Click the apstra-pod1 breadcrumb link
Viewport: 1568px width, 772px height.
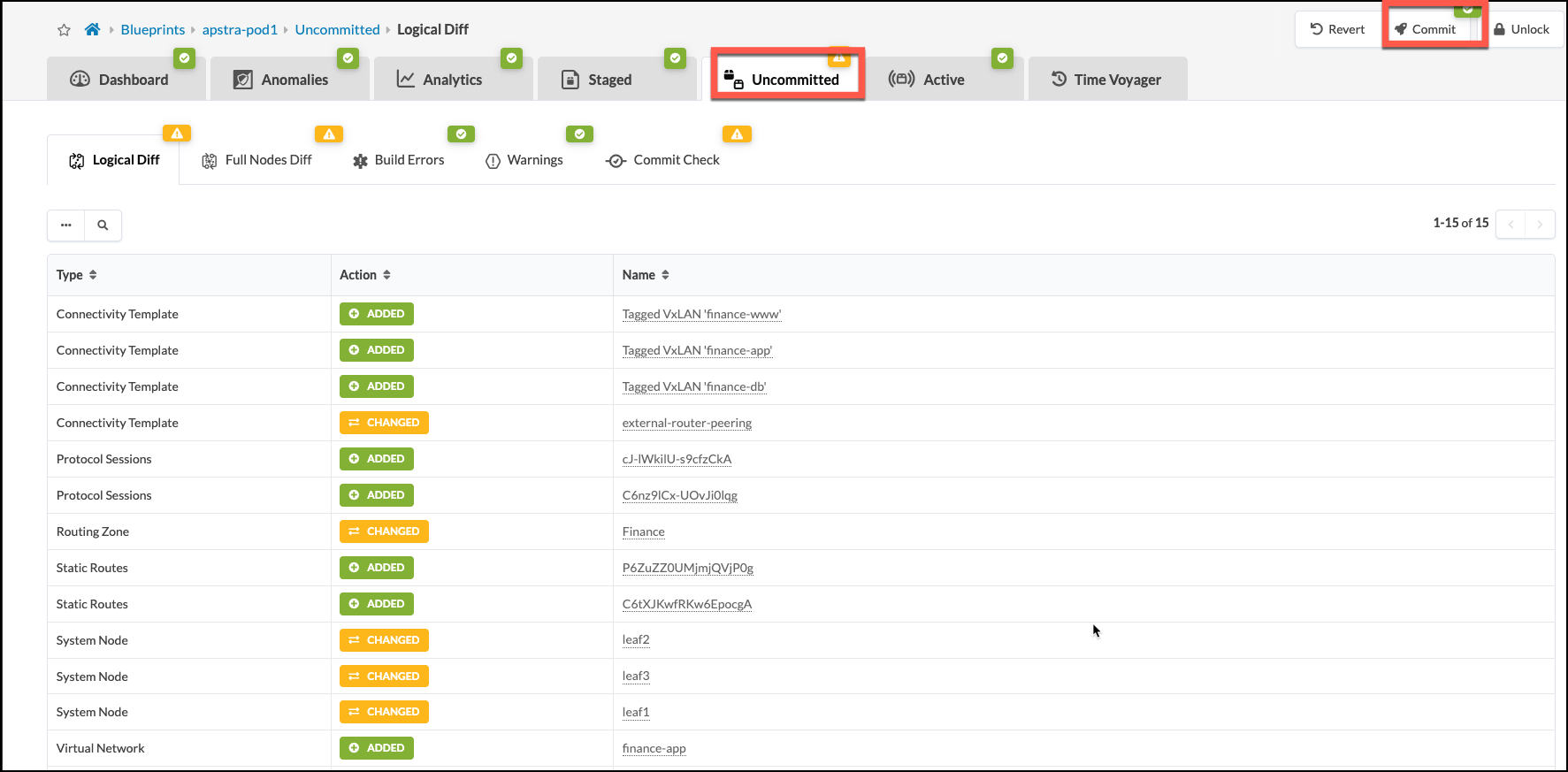[x=240, y=29]
